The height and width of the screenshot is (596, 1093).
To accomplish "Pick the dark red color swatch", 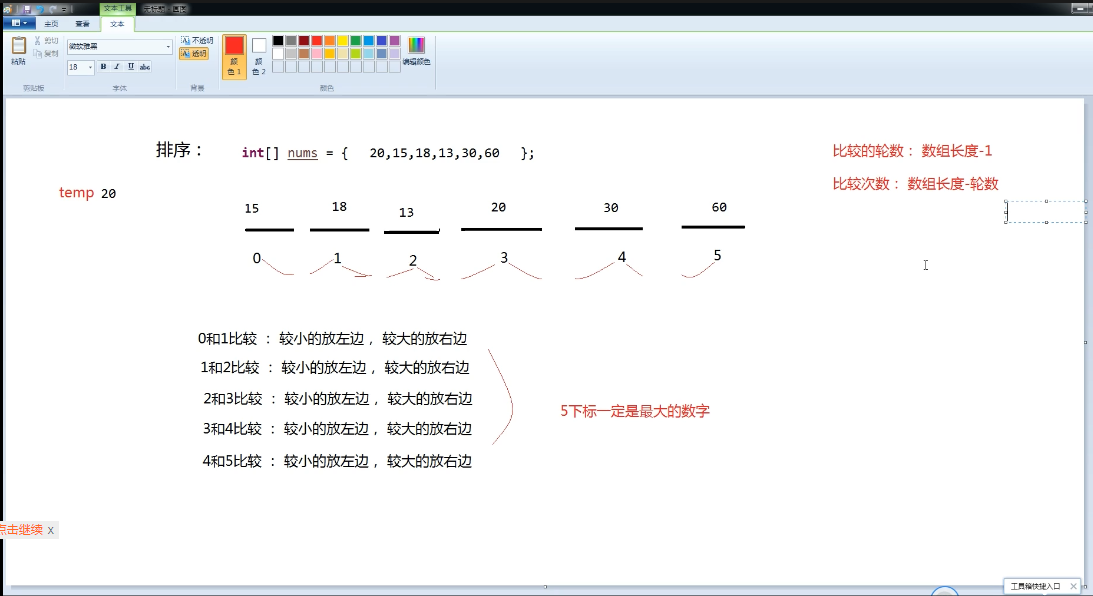I will (x=304, y=40).
